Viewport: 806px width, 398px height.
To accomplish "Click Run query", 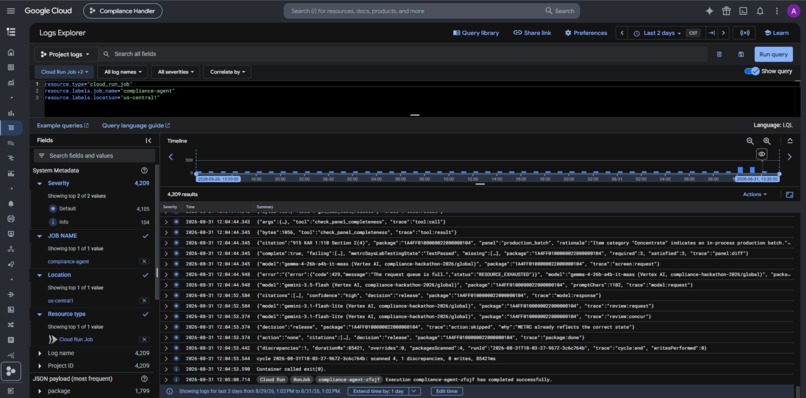I will (x=773, y=55).
